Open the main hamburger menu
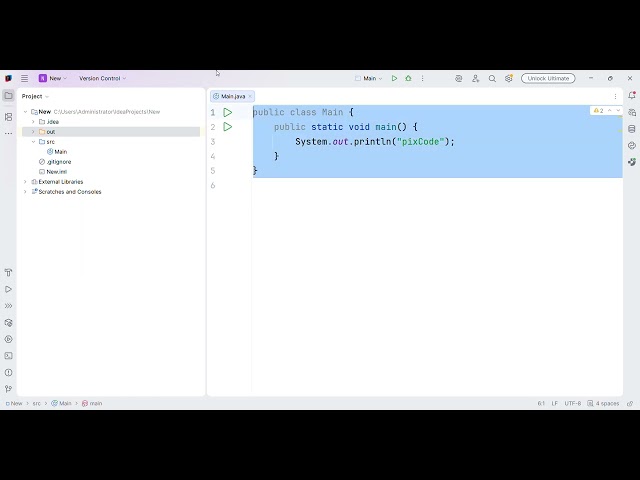The width and height of the screenshot is (640, 480). pyautogui.click(x=24, y=78)
